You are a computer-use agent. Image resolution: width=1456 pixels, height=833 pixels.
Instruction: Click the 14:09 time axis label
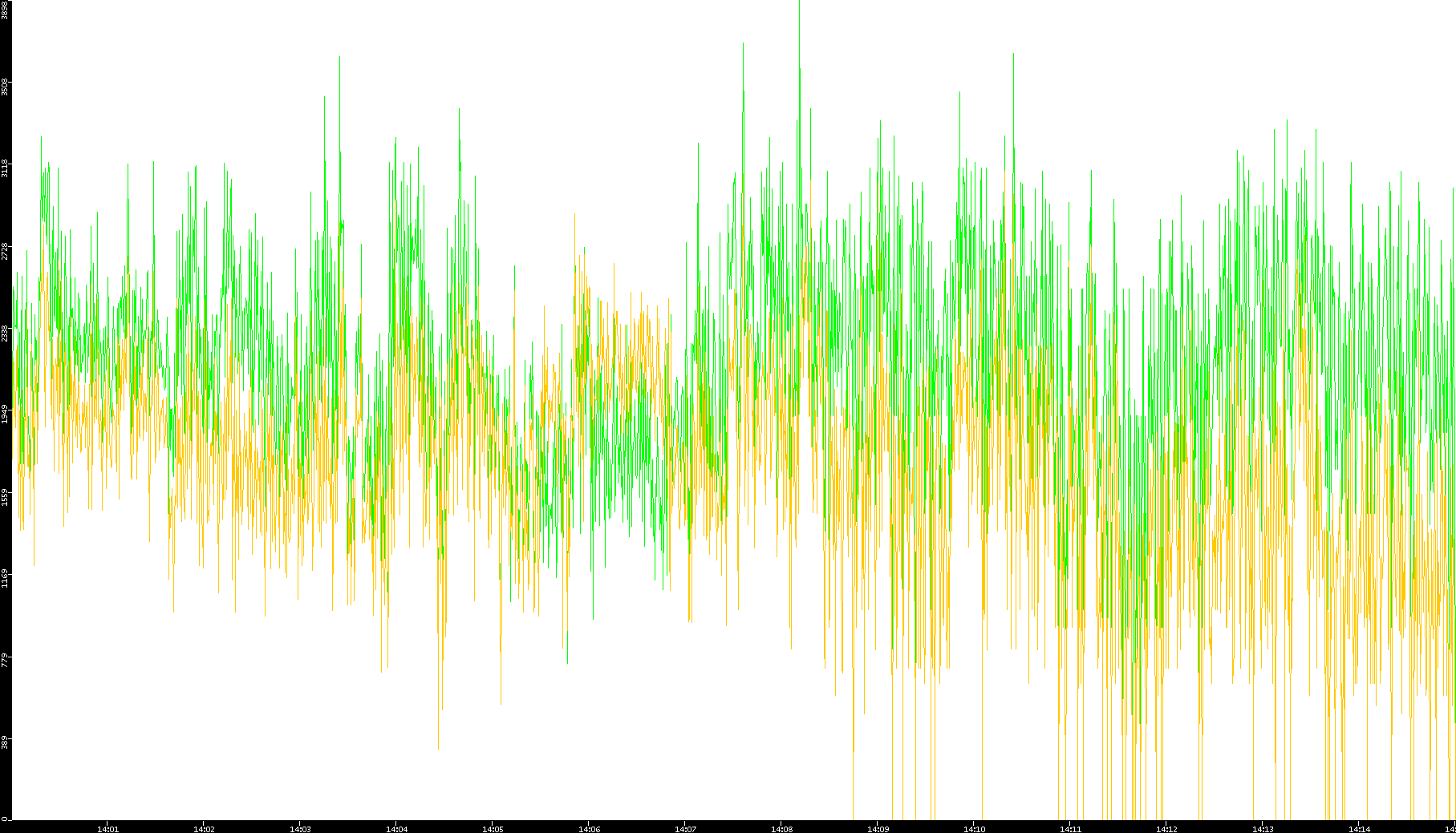click(x=878, y=828)
